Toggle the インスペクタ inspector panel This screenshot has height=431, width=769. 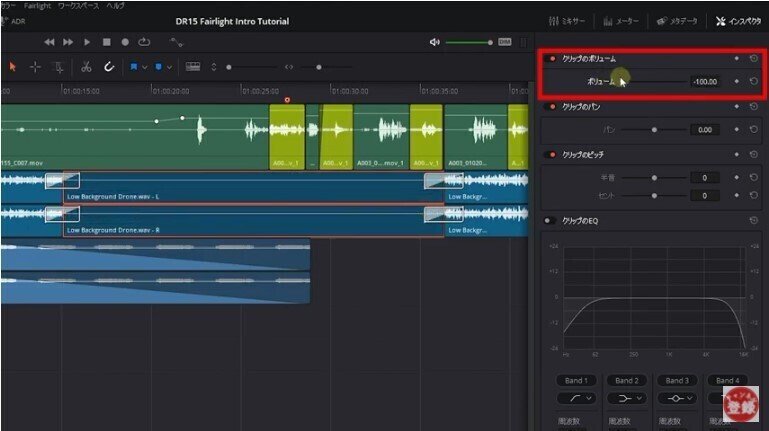pos(738,21)
